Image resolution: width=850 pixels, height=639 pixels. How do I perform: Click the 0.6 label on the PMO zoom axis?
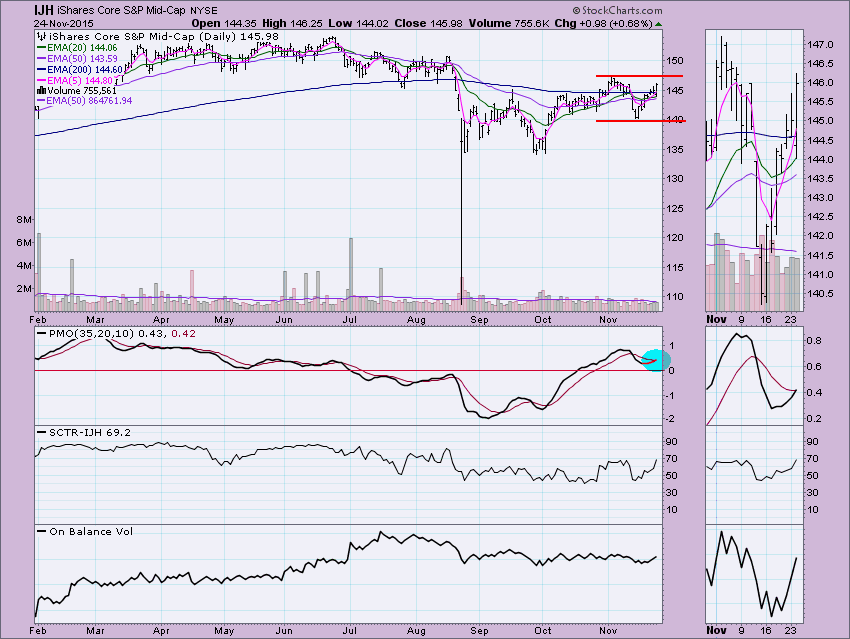pyautogui.click(x=815, y=367)
